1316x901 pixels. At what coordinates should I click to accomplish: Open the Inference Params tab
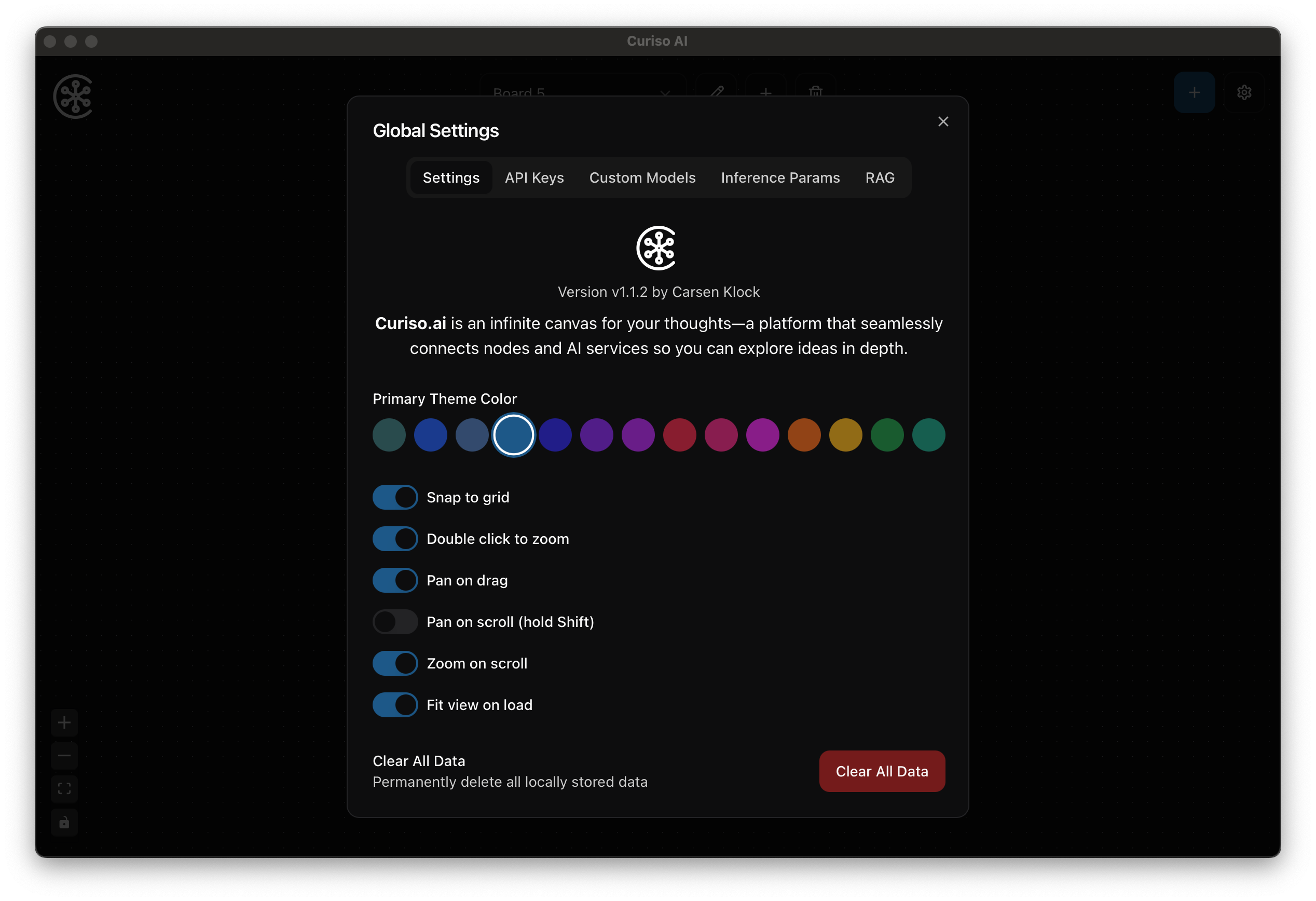pyautogui.click(x=780, y=178)
